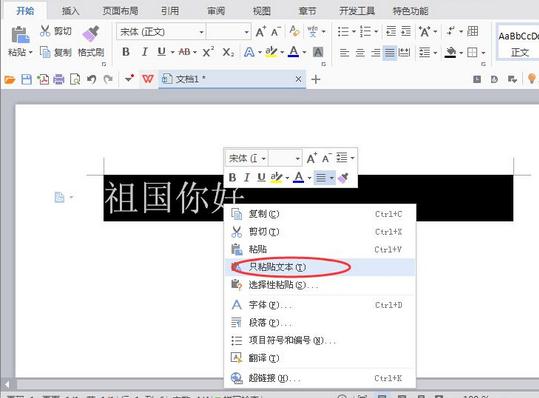
Task: Click format painter in mini toolbar
Action: 343,178
